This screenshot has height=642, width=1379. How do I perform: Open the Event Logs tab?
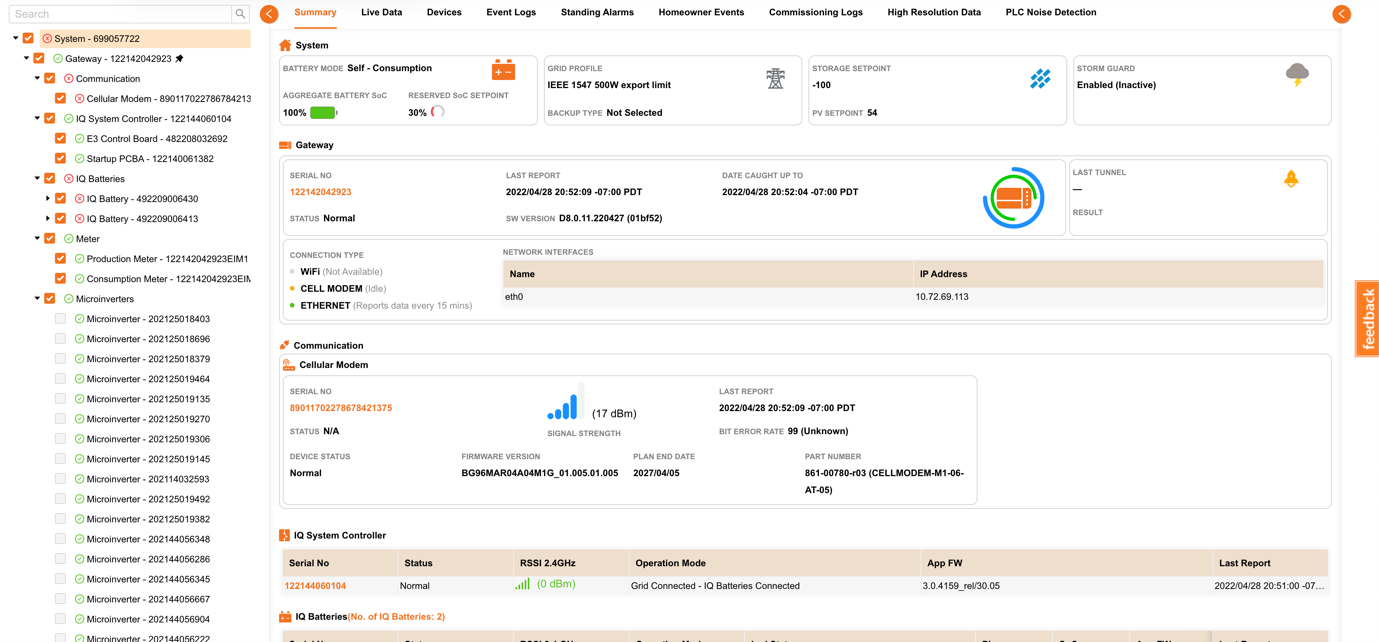point(511,13)
